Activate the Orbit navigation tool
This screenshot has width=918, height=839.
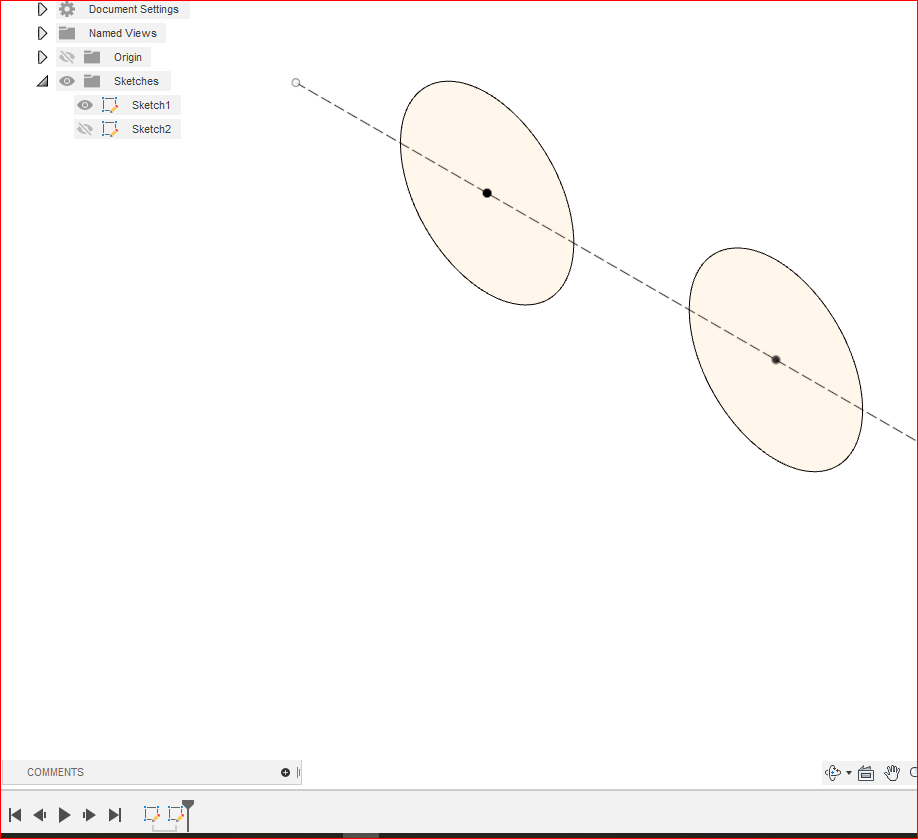coord(833,773)
